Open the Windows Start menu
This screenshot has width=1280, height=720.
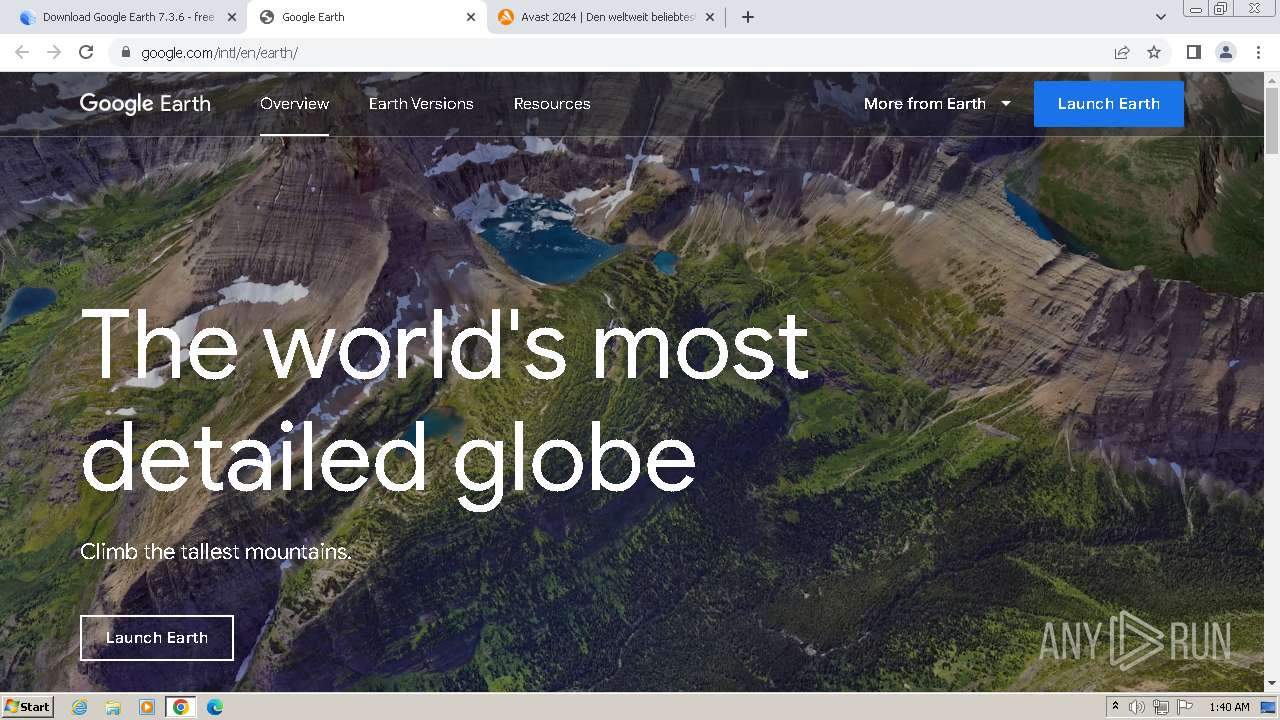28,707
